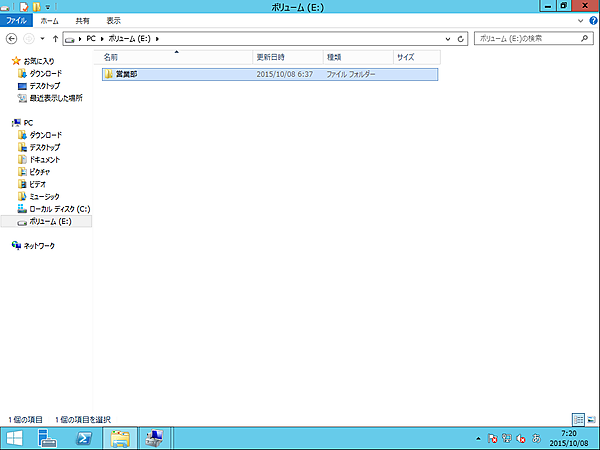Open the Action Center flag icon
The width and height of the screenshot is (600, 450).
click(x=492, y=438)
